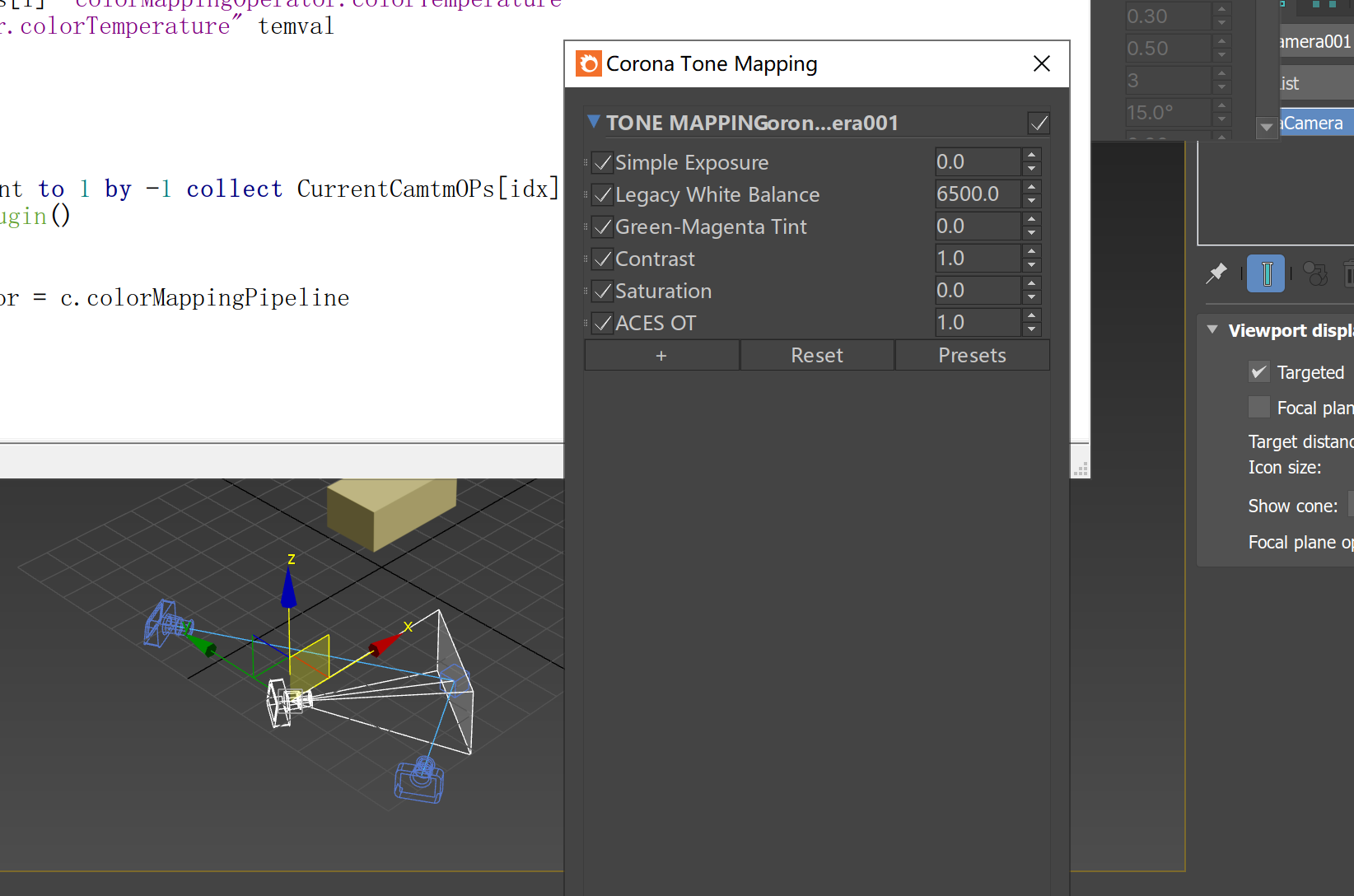Add a new tone mapping operator with +

[x=661, y=355]
